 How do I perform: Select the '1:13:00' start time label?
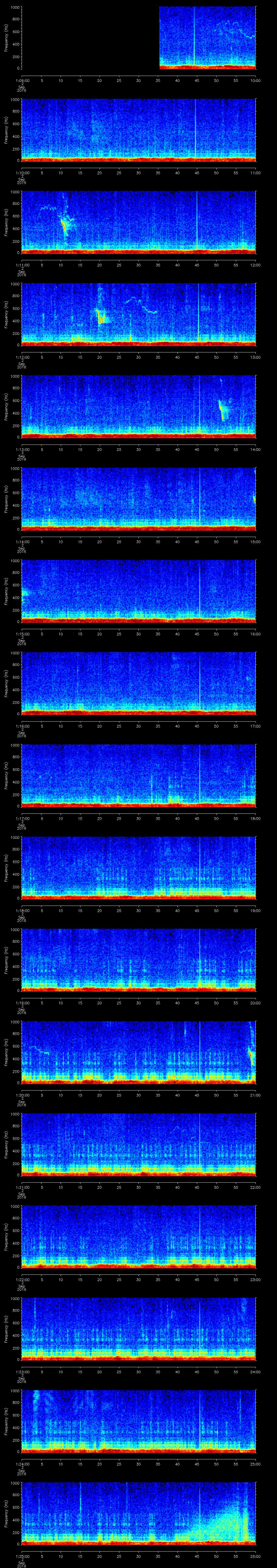tap(22, 450)
